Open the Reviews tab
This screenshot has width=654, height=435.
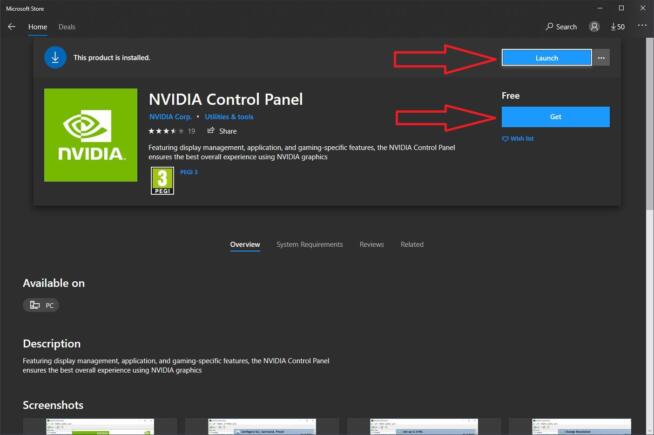(x=372, y=244)
